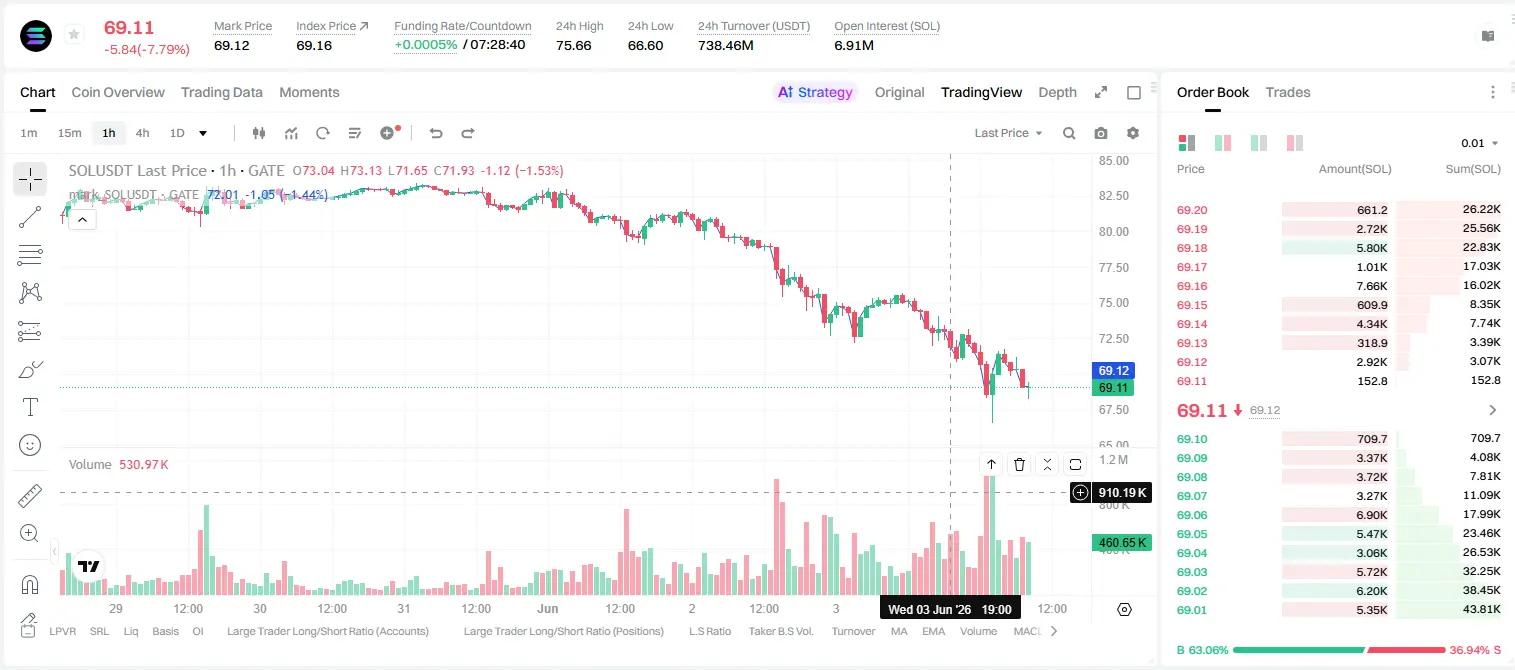Viewport: 1515px width, 670px height.
Task: Open the indicators chart icon
Action: point(291,133)
